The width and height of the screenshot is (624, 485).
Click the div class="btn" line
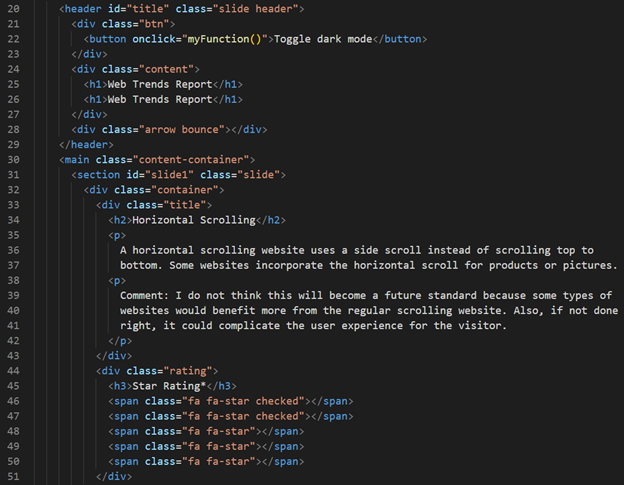[123, 24]
